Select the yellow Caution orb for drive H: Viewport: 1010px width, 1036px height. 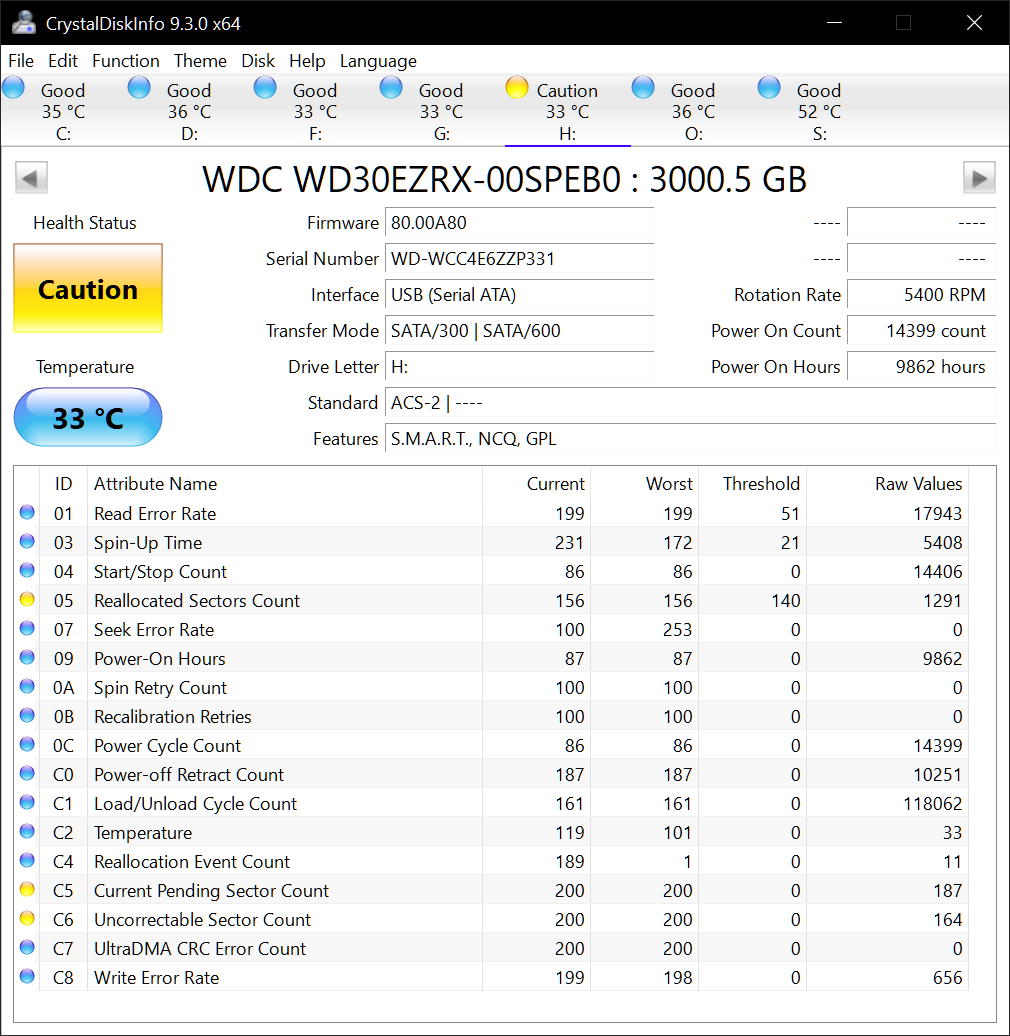[x=517, y=88]
